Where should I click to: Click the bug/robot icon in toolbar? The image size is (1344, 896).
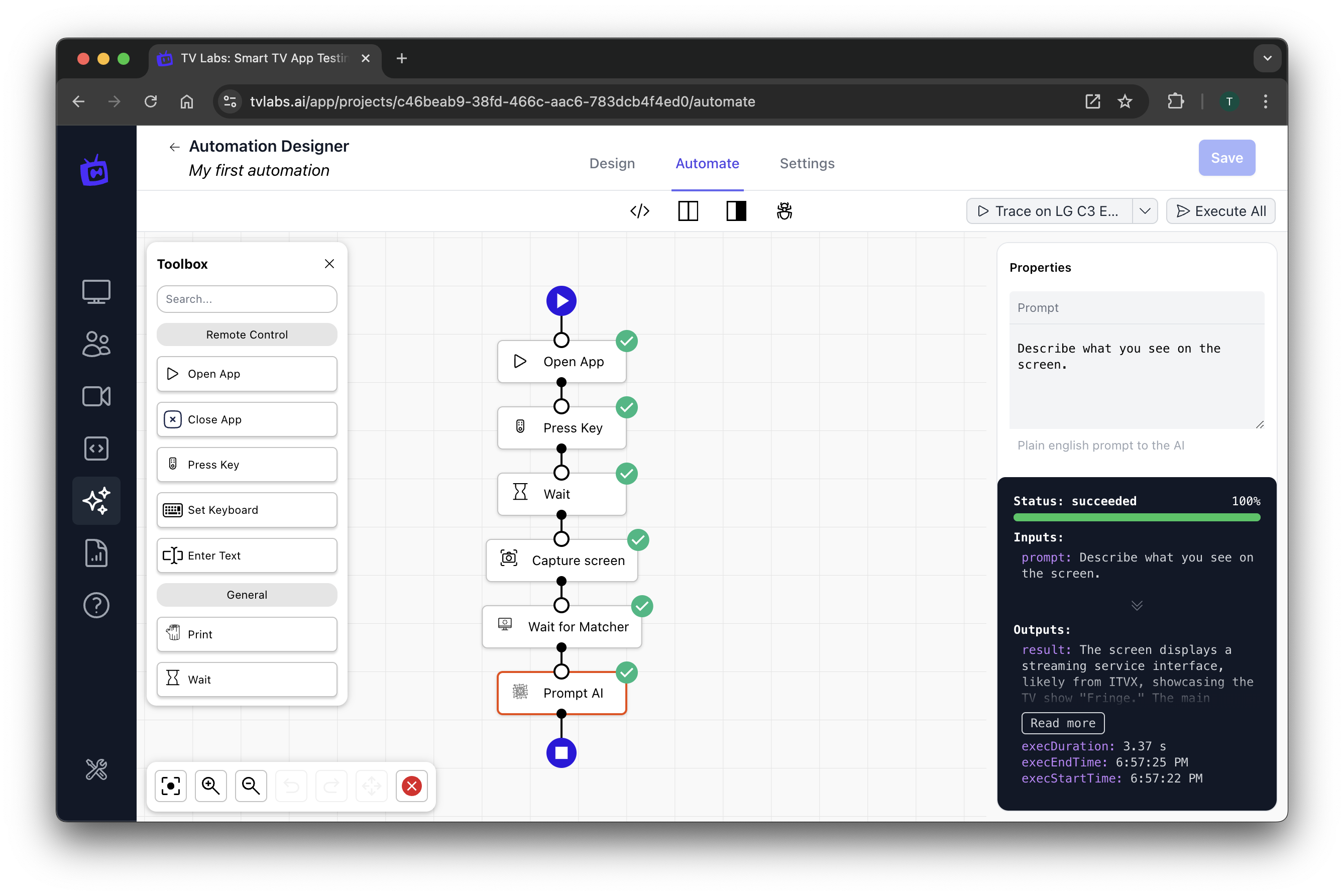pos(785,211)
